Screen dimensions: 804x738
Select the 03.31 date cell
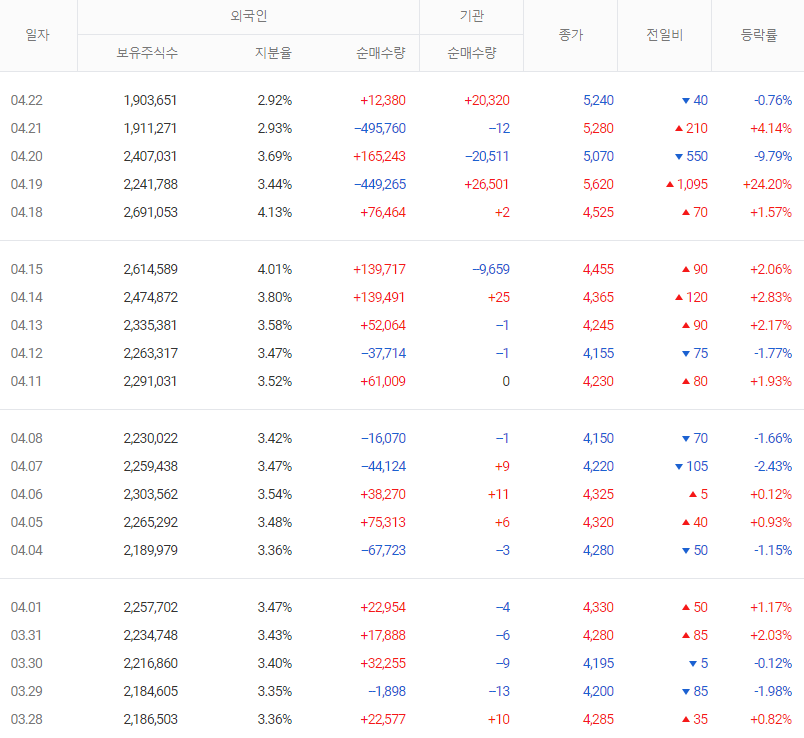(26, 635)
